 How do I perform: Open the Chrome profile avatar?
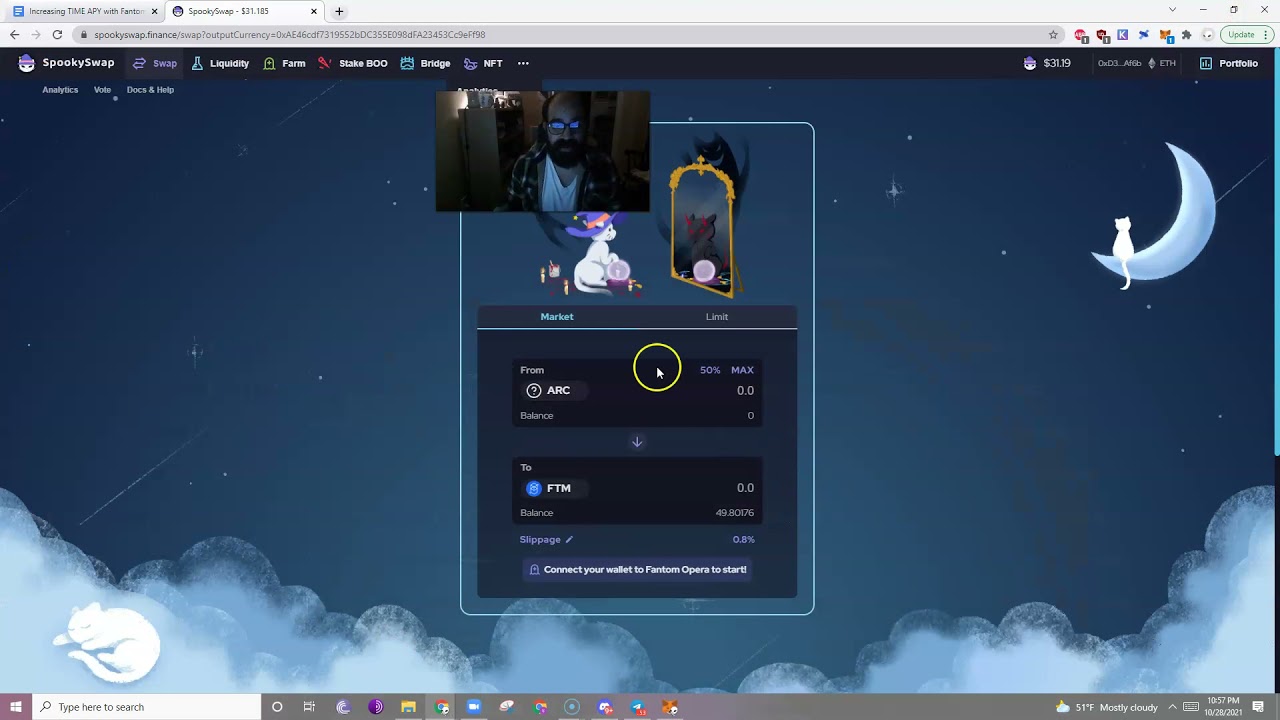pyautogui.click(x=1208, y=35)
